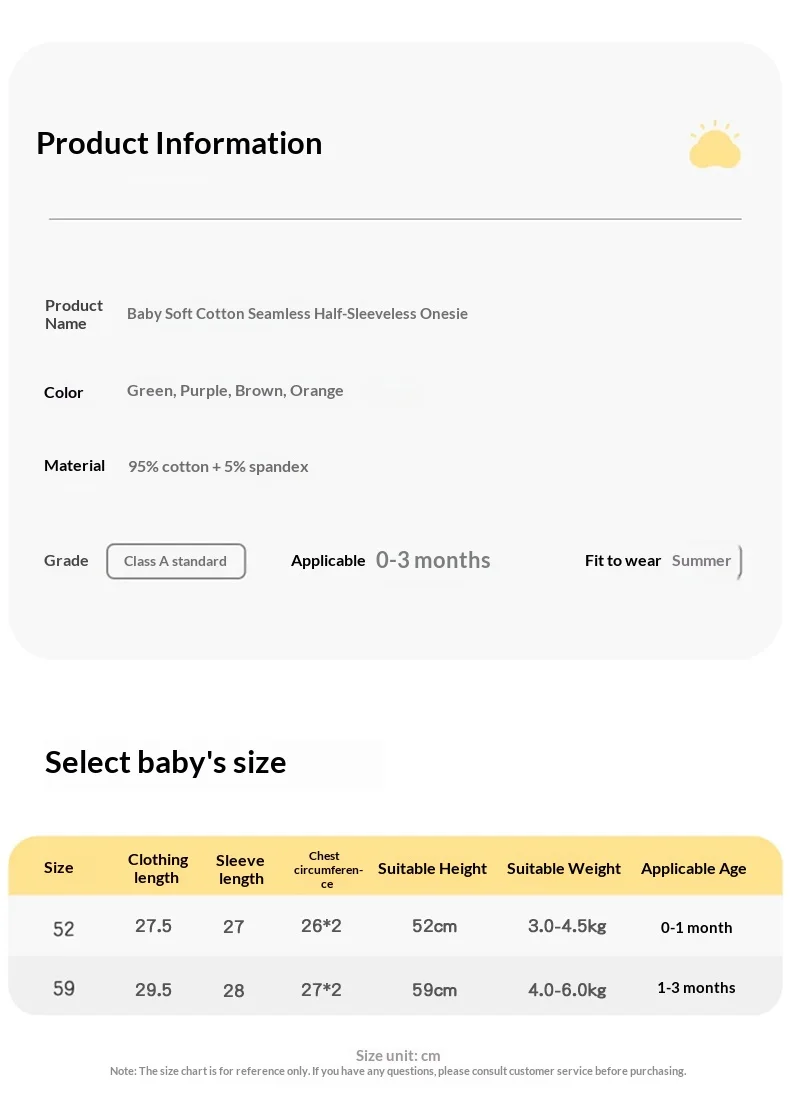Viewport: 790px width, 1099px height.
Task: Select size 52 row cell
Action: (64, 929)
